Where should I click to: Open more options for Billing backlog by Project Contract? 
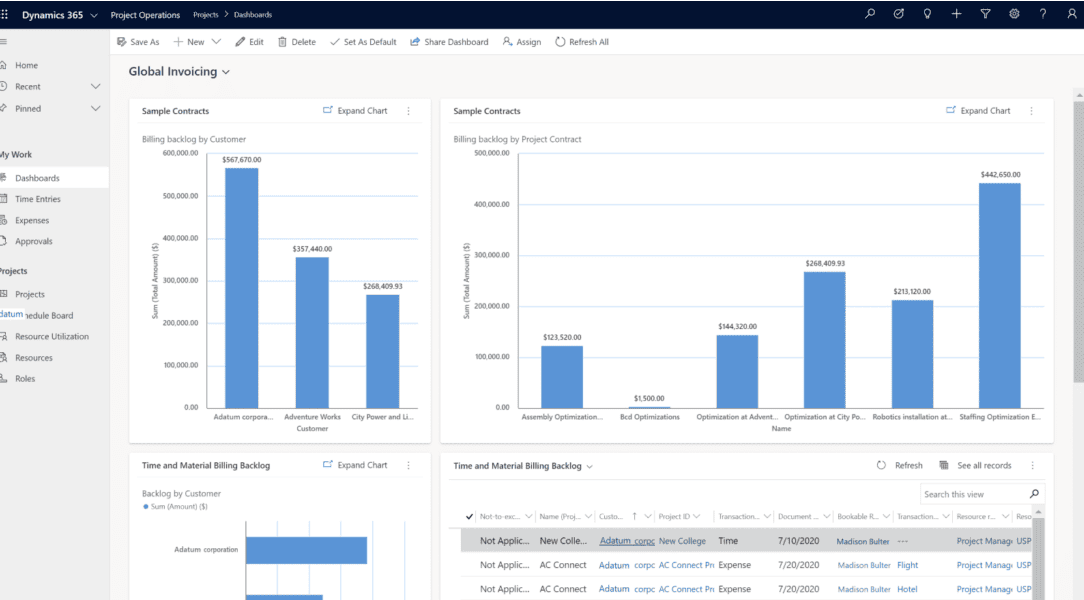1031,111
